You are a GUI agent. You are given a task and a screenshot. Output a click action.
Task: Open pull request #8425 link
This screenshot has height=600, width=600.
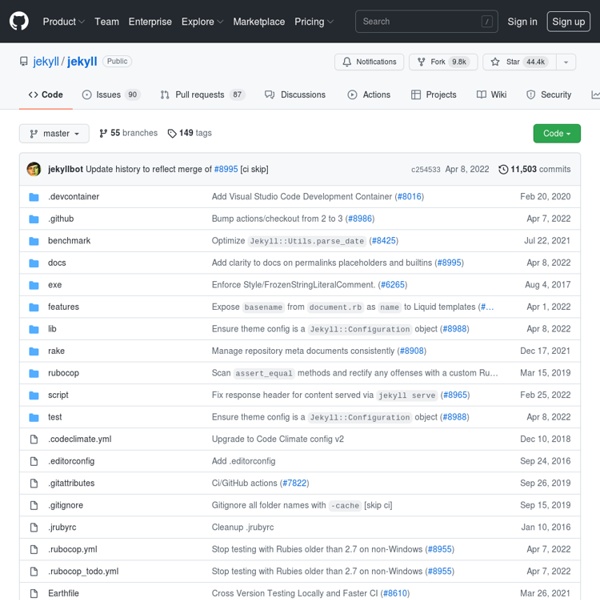tap(384, 241)
